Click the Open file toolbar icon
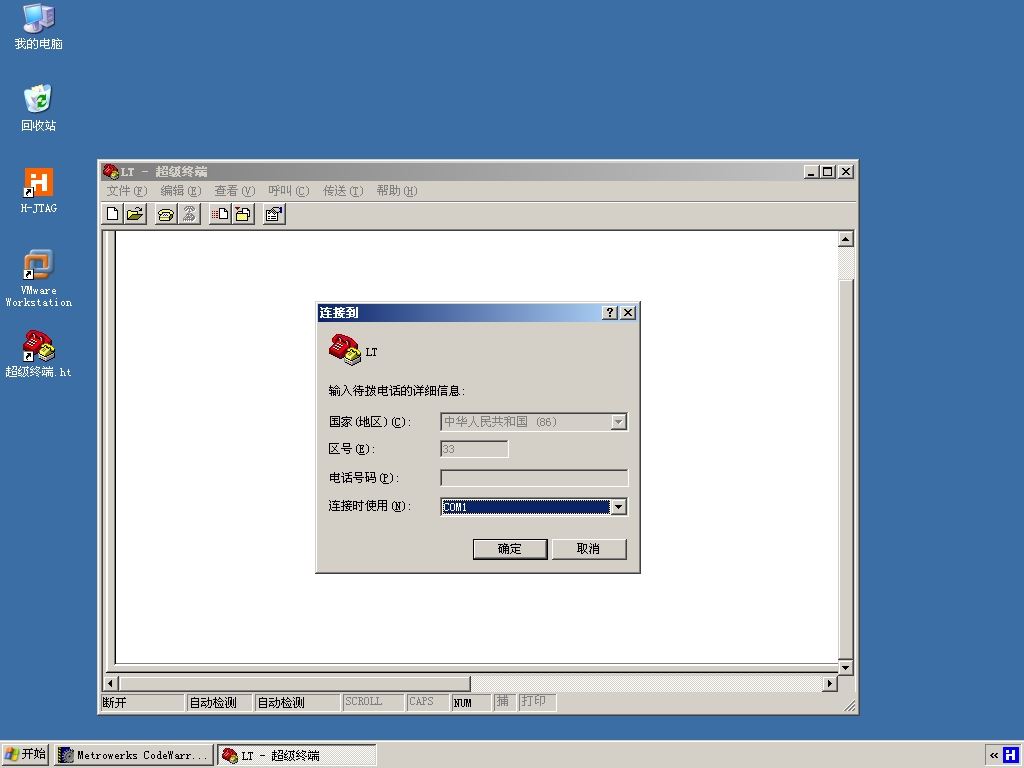 tap(135, 214)
